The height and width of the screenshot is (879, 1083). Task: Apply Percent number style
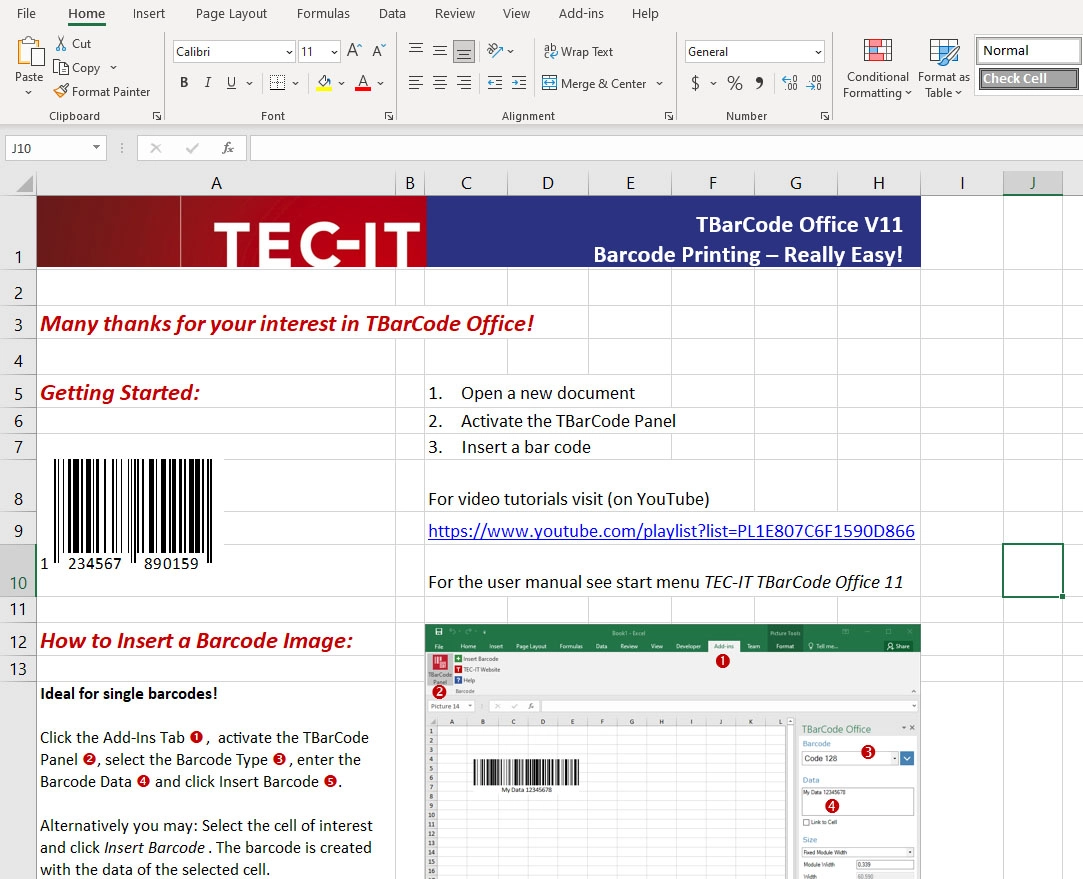pos(734,84)
